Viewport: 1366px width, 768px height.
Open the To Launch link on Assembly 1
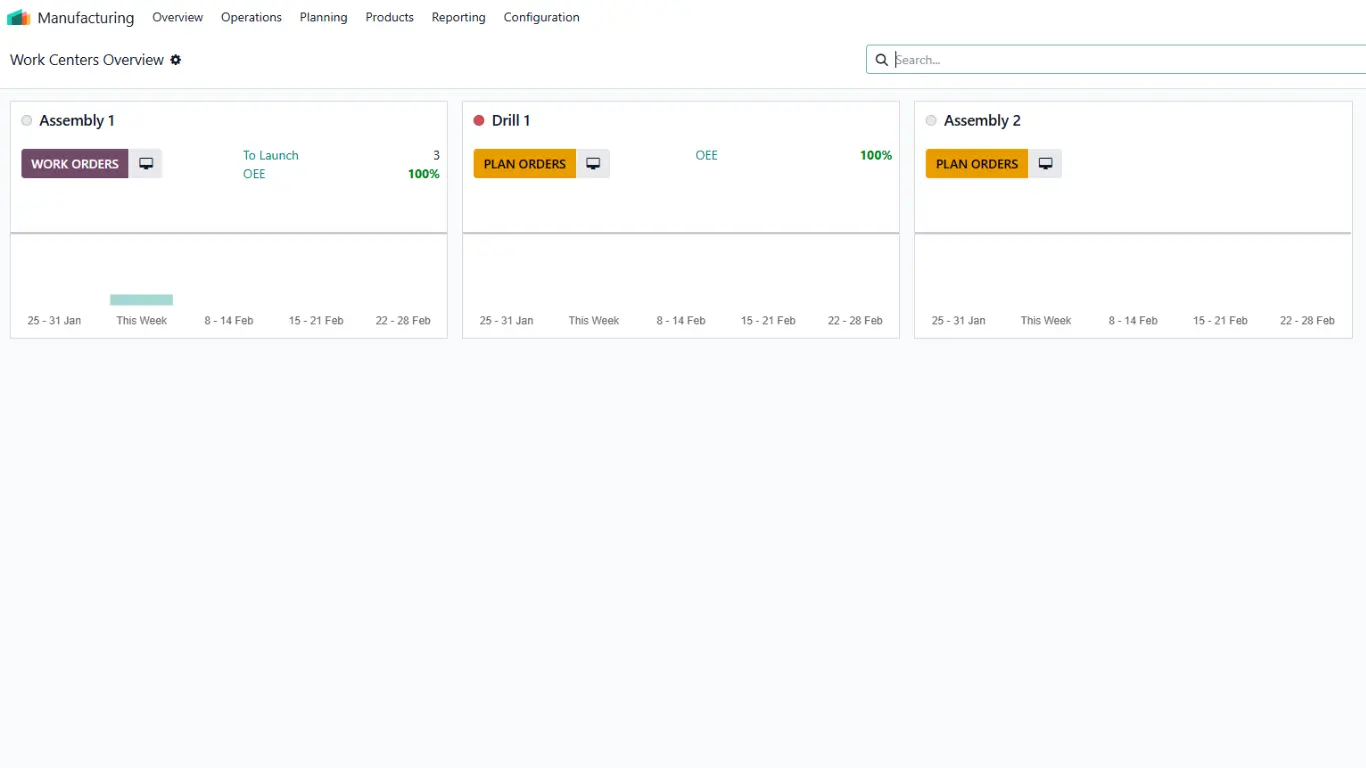pos(271,155)
